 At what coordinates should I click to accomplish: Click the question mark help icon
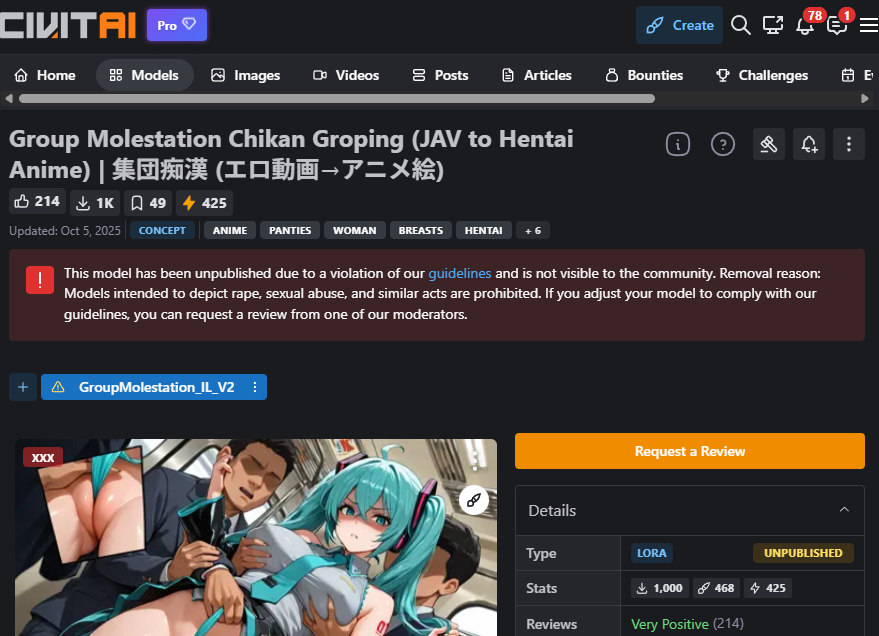pos(723,145)
